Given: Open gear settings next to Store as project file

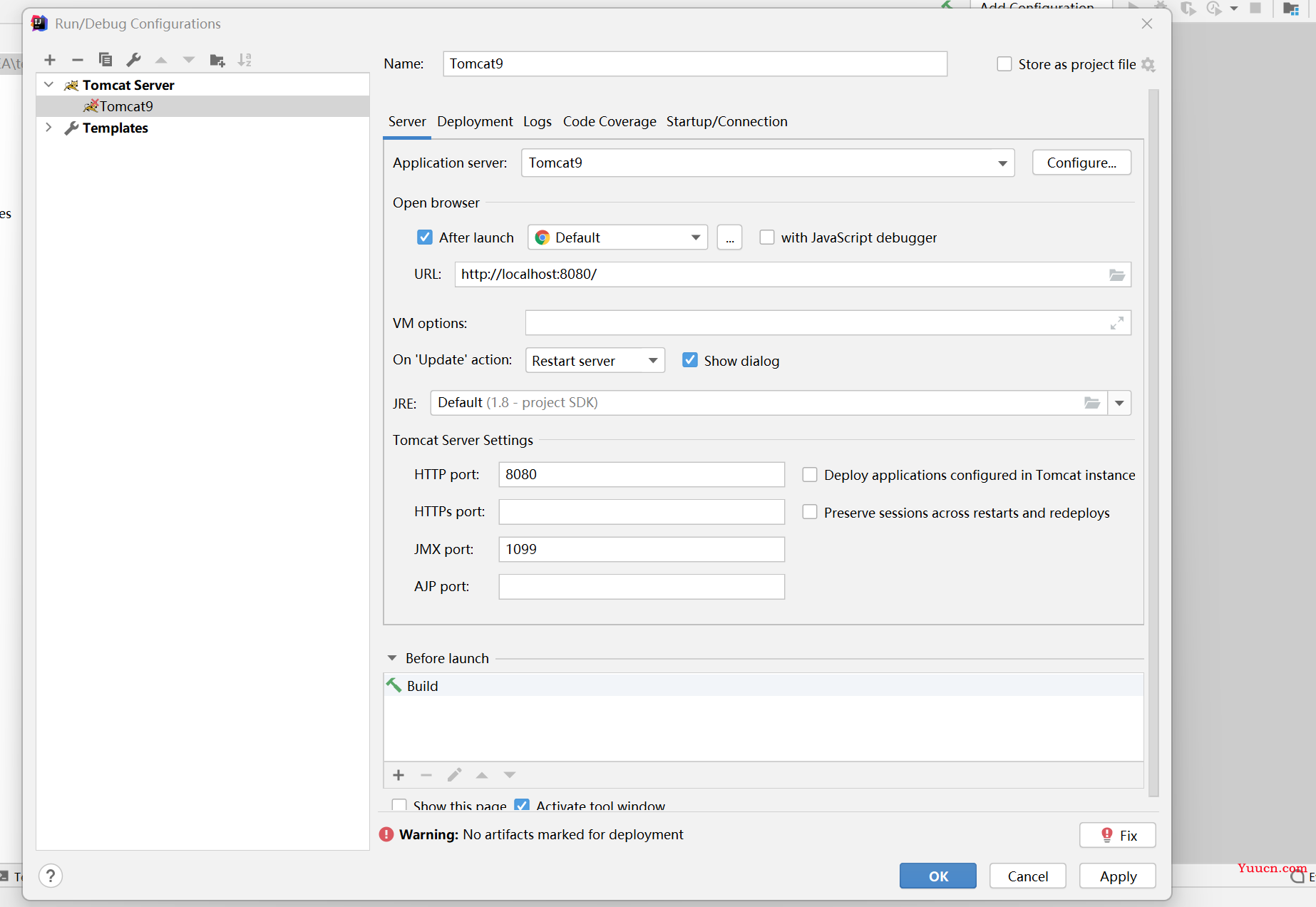Looking at the screenshot, I should [x=1148, y=64].
